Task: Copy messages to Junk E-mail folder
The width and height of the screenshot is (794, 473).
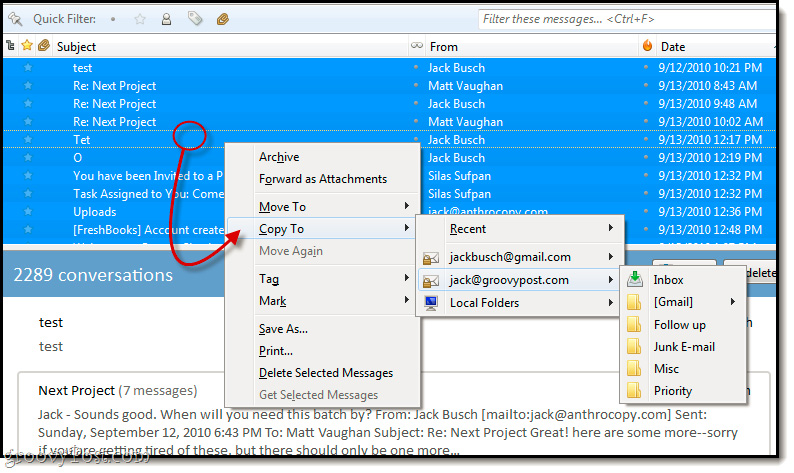Action: click(x=683, y=347)
